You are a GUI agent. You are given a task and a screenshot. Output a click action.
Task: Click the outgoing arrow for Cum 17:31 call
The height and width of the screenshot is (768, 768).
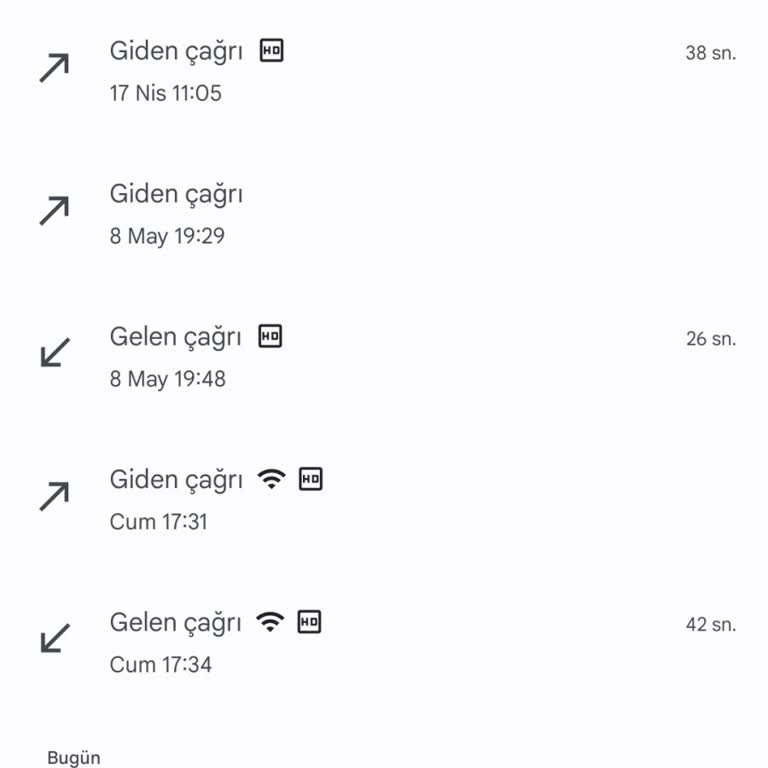pyautogui.click(x=54, y=496)
